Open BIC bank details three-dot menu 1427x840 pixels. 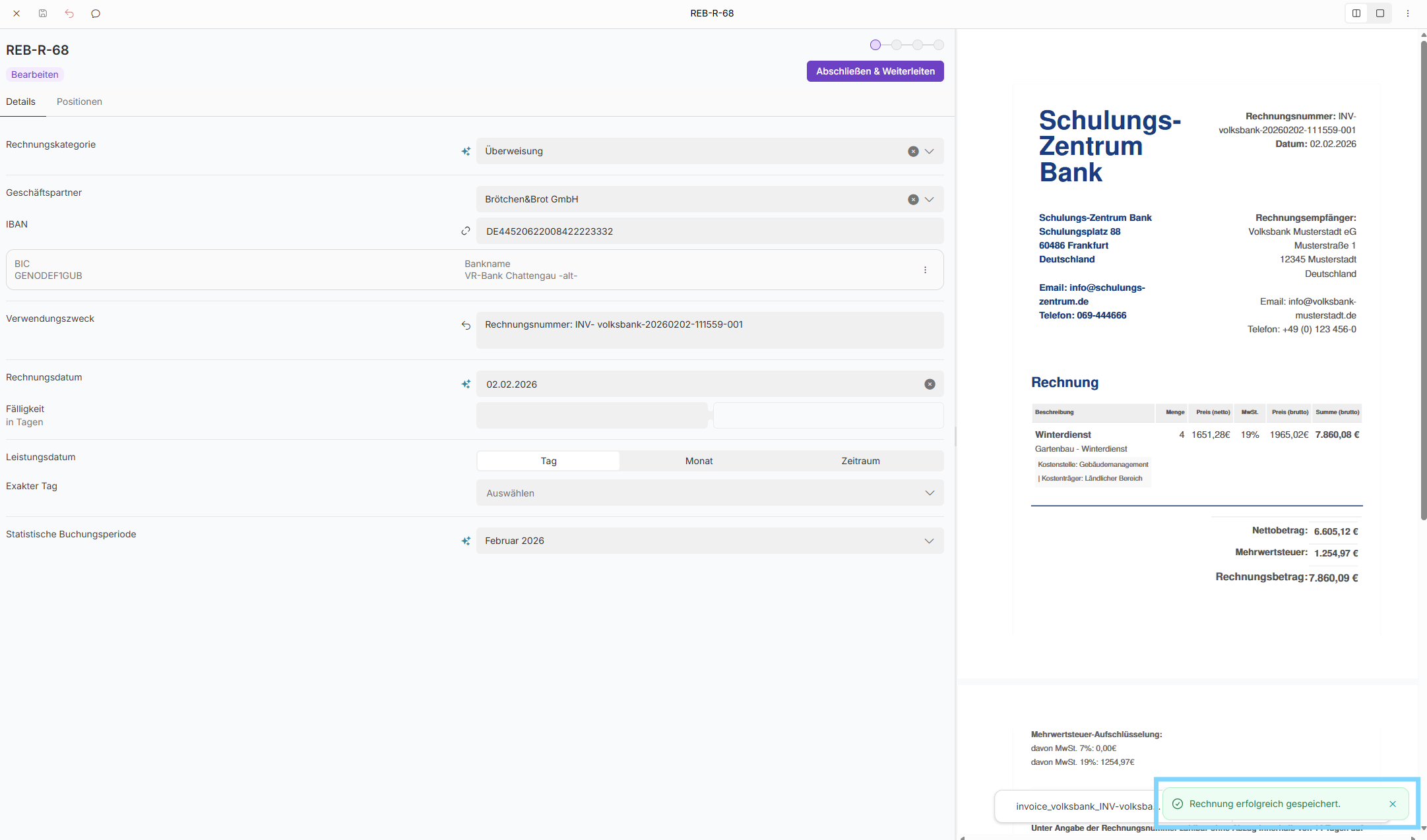(925, 270)
